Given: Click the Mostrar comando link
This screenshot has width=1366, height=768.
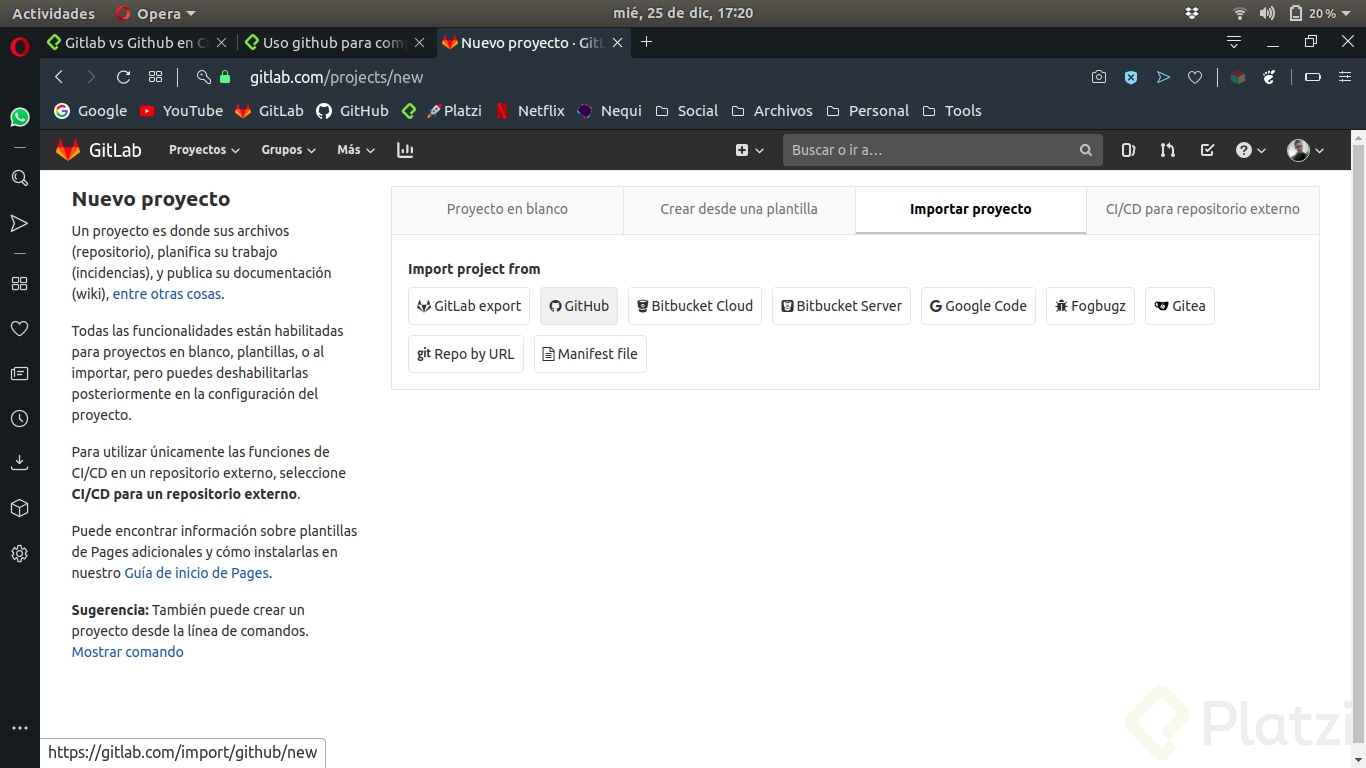Looking at the screenshot, I should [128, 652].
